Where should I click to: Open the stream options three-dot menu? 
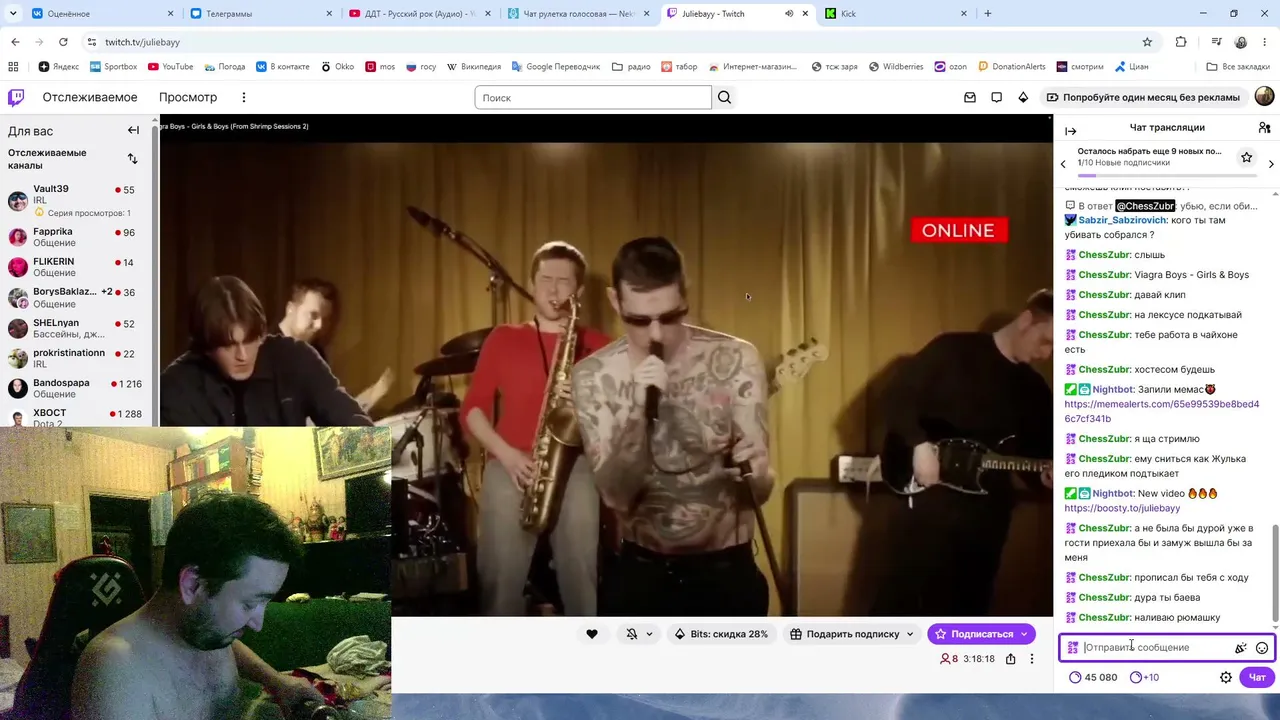tap(1032, 659)
